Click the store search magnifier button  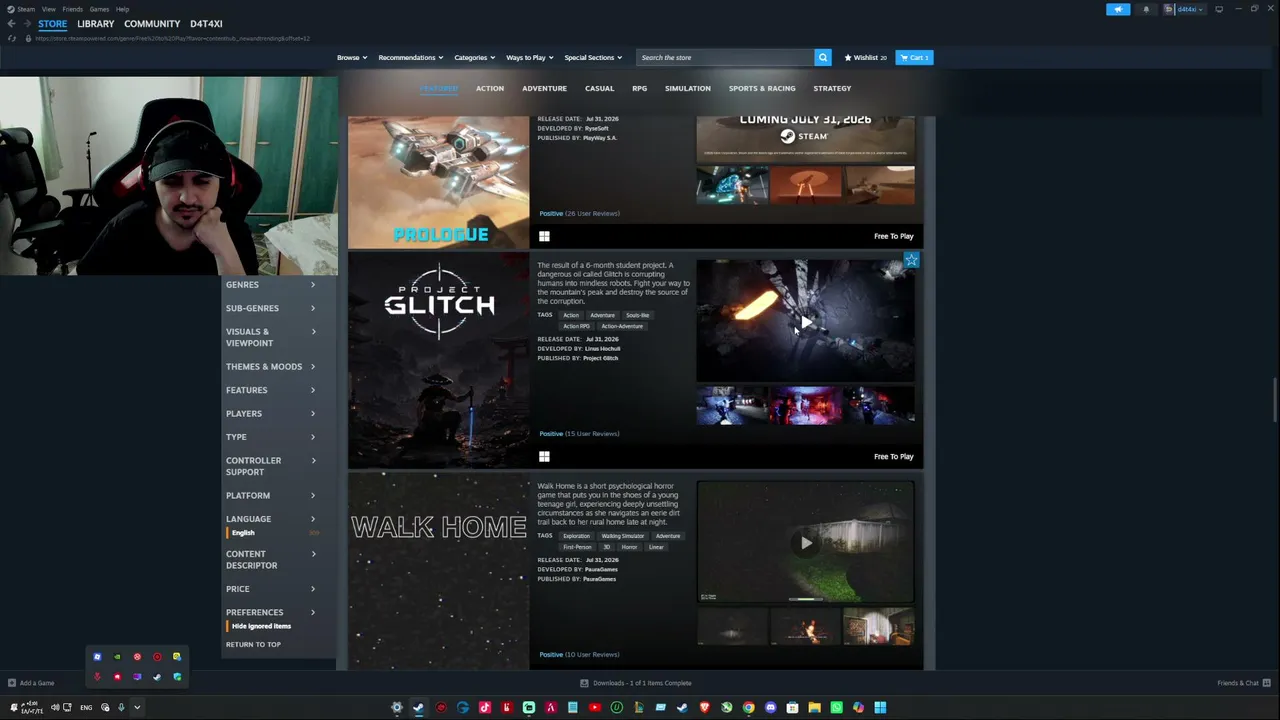coord(823,57)
